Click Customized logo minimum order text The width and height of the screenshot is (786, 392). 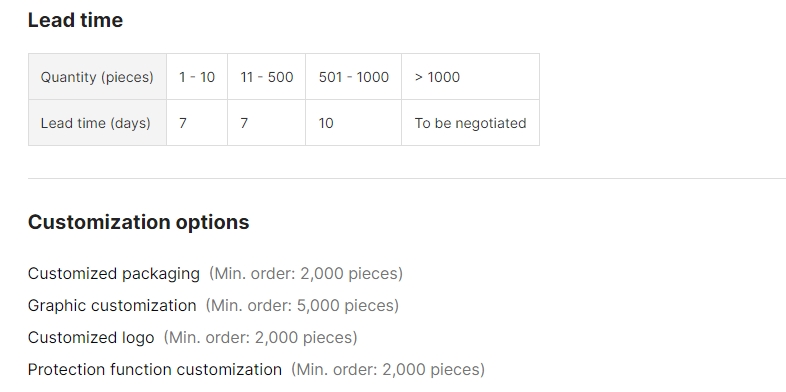(261, 338)
